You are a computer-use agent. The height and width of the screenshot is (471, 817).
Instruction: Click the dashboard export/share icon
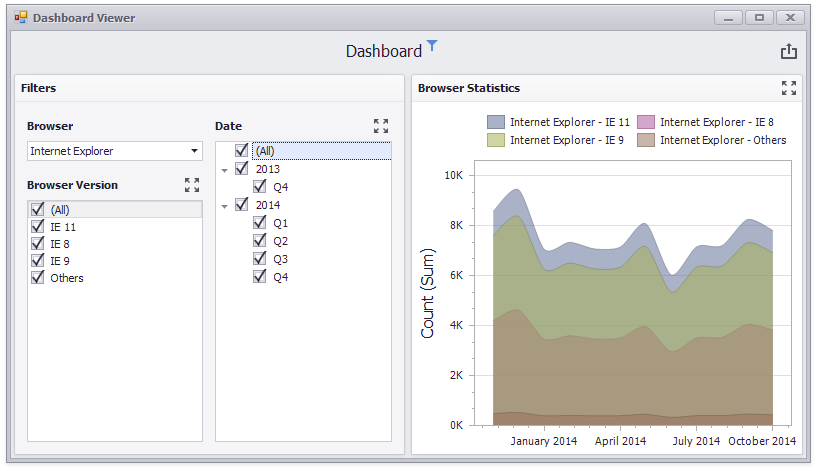tap(788, 51)
